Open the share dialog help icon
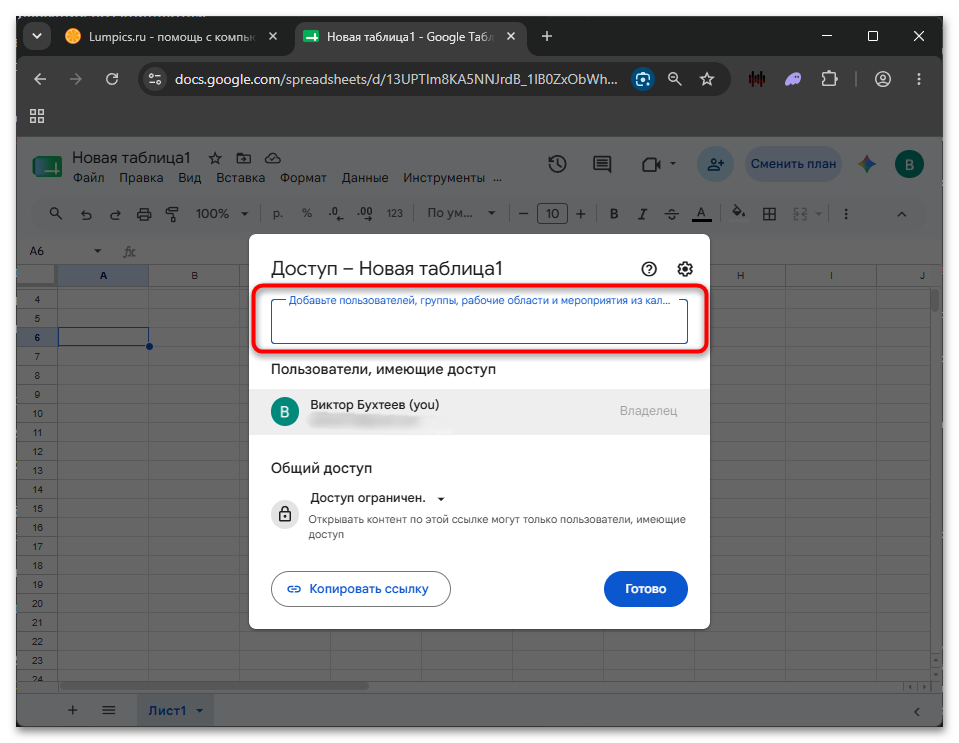The width and height of the screenshot is (959, 743). [649, 269]
